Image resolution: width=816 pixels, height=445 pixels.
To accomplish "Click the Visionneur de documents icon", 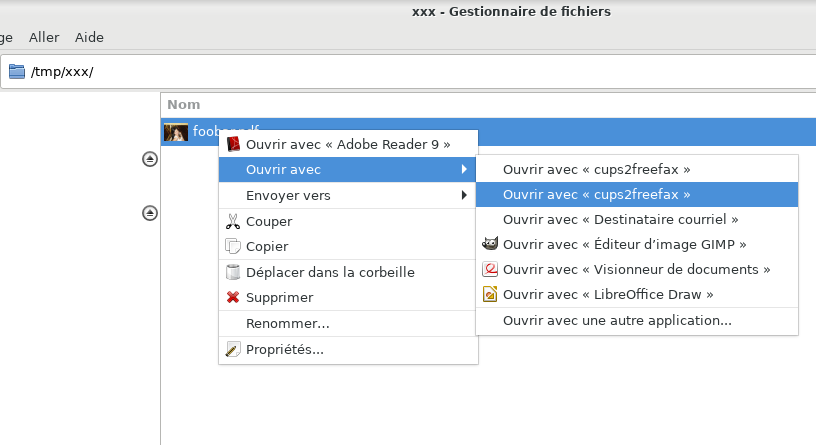I will (490, 269).
